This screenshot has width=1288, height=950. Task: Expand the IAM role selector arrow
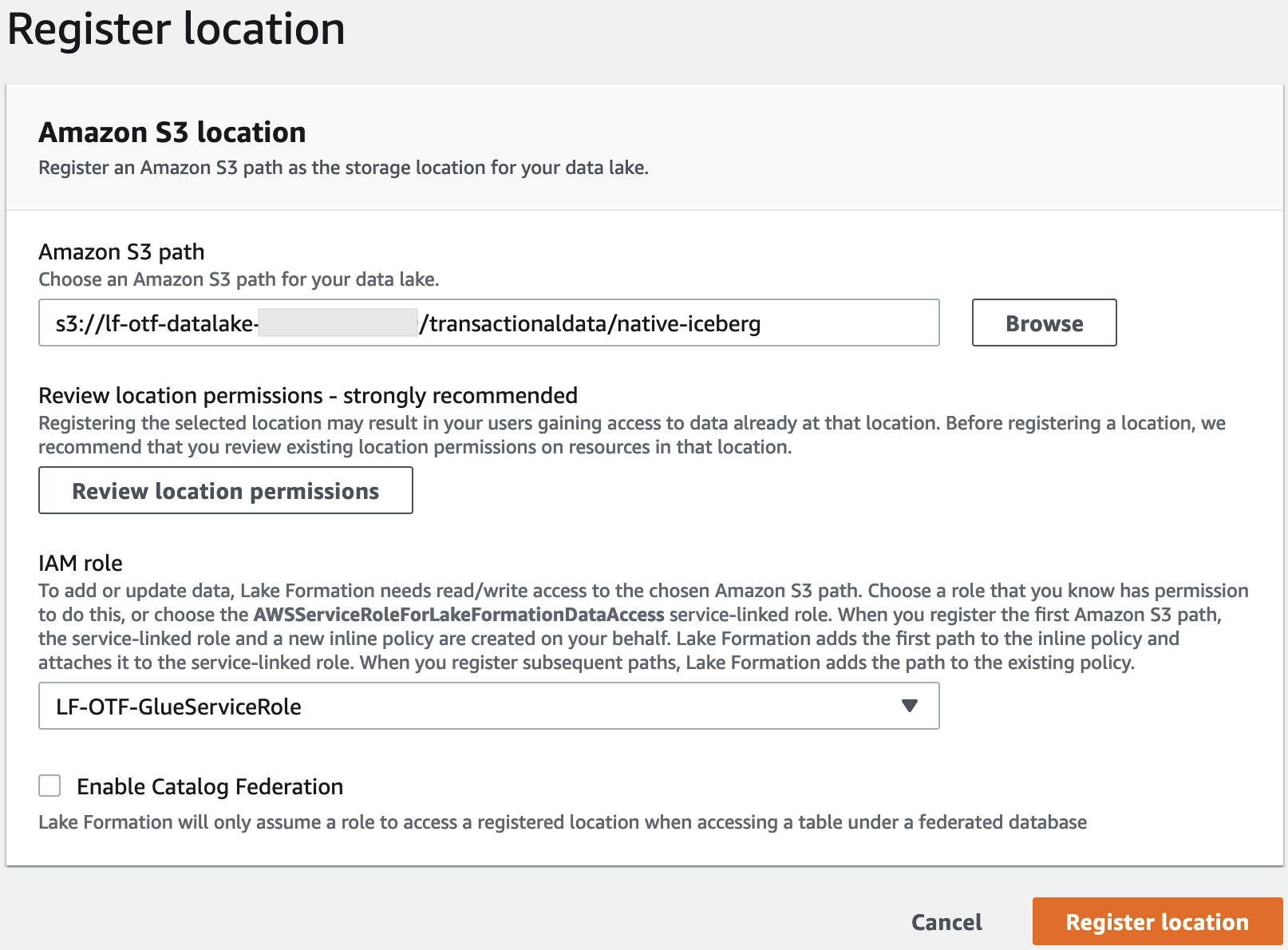click(x=909, y=706)
